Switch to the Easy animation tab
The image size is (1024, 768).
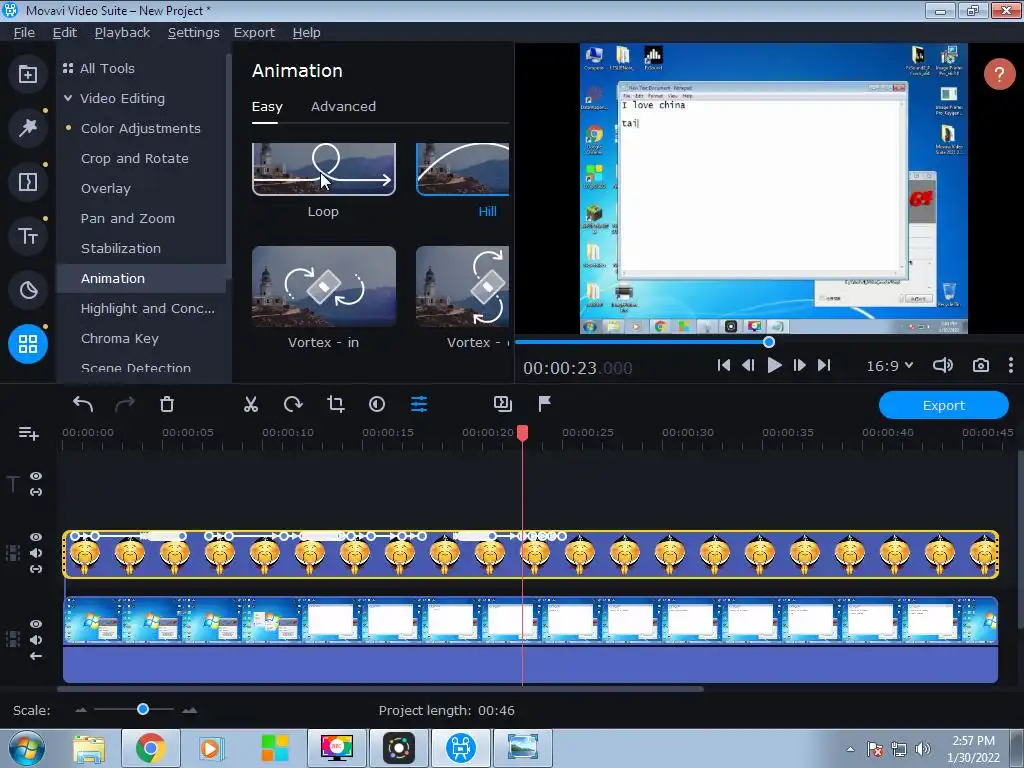(x=267, y=106)
